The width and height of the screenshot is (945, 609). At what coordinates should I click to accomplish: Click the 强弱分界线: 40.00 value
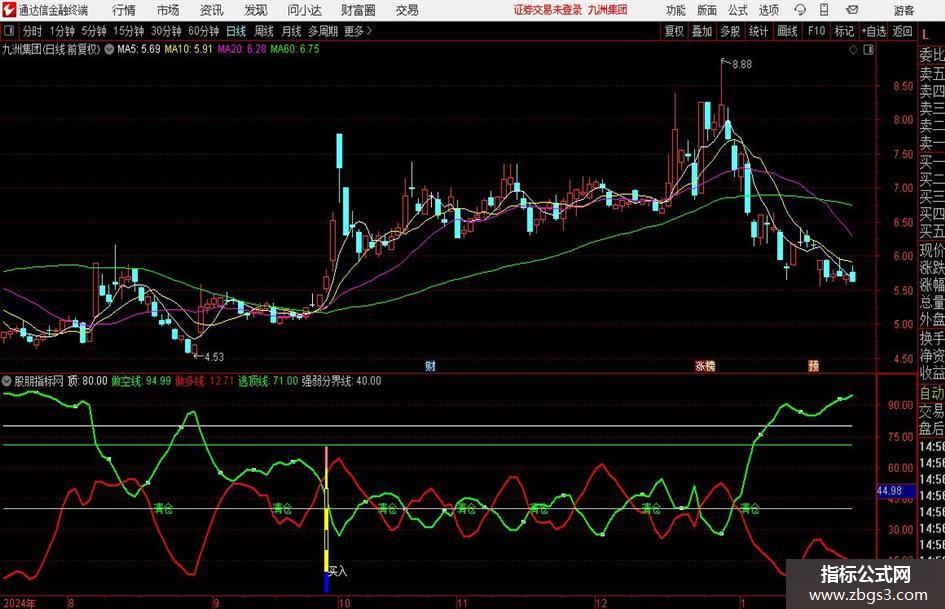click(341, 381)
